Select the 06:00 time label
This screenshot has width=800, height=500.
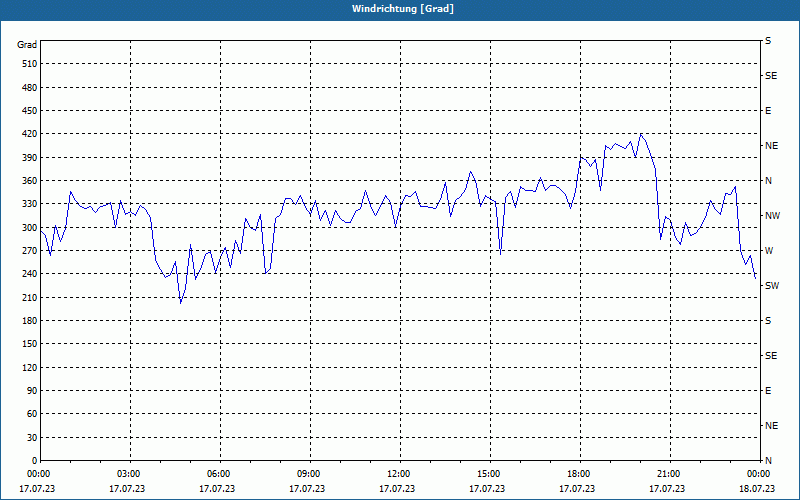[x=220, y=474]
